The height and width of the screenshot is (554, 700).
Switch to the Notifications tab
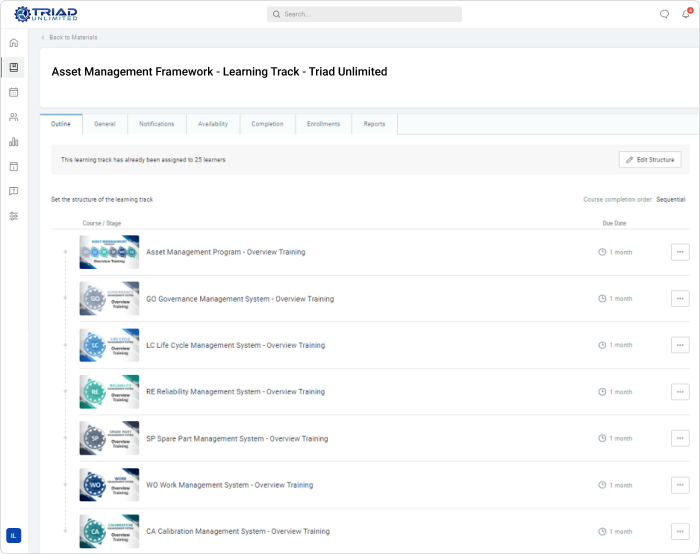pos(157,124)
